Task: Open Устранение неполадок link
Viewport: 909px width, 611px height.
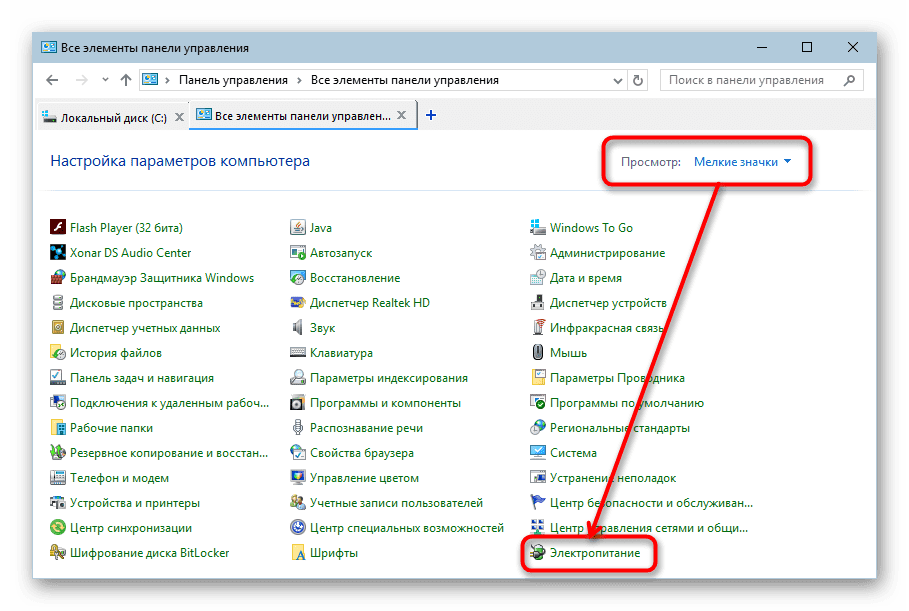Action: coord(613,478)
